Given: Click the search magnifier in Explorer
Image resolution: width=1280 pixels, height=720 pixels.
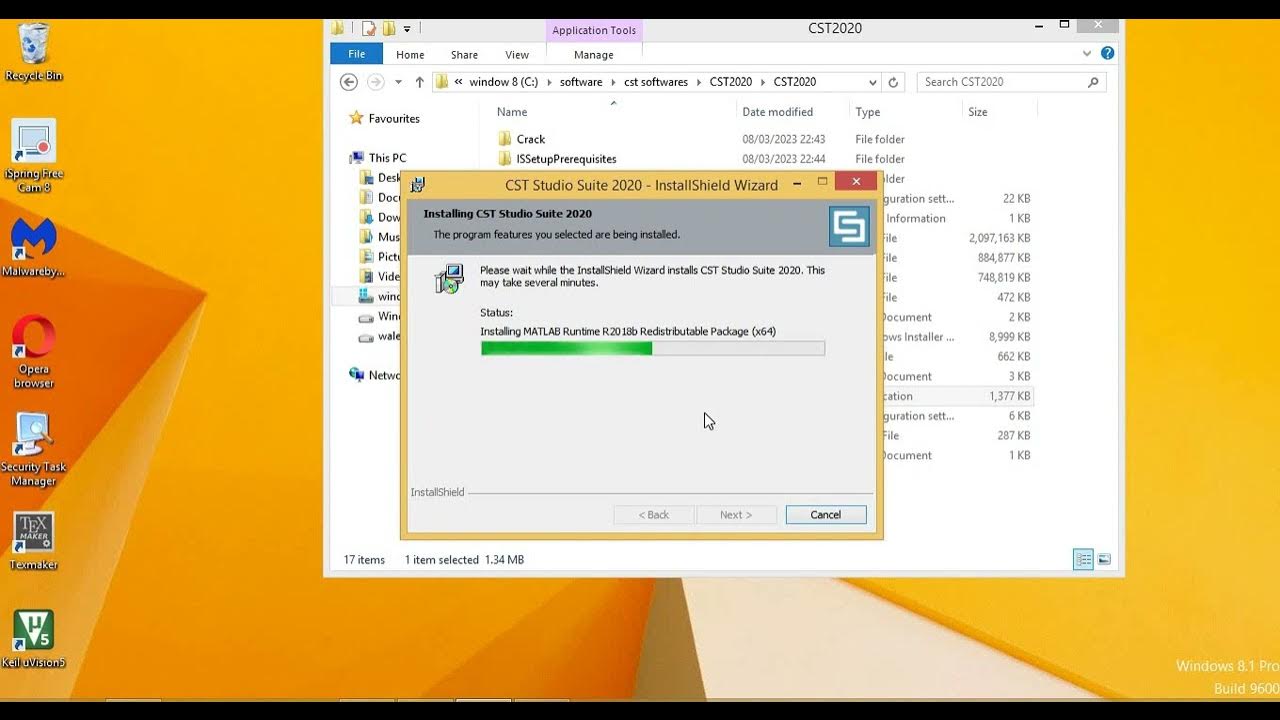Looking at the screenshot, I should click(x=1093, y=82).
